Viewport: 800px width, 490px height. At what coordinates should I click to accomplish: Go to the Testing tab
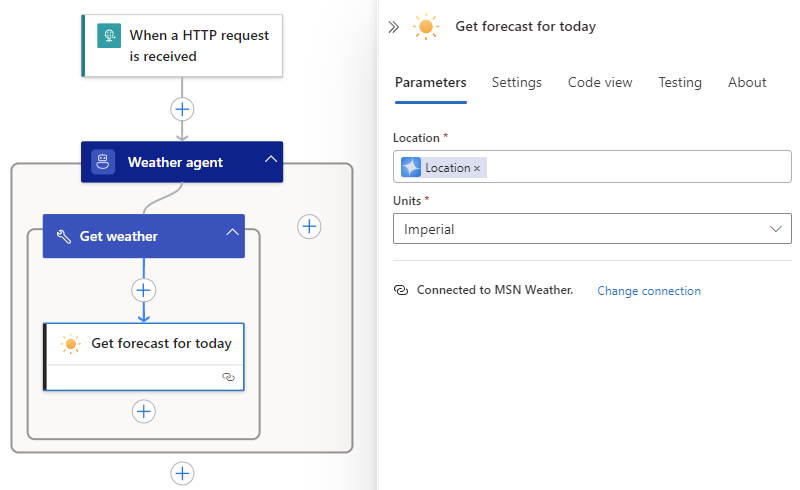point(680,82)
